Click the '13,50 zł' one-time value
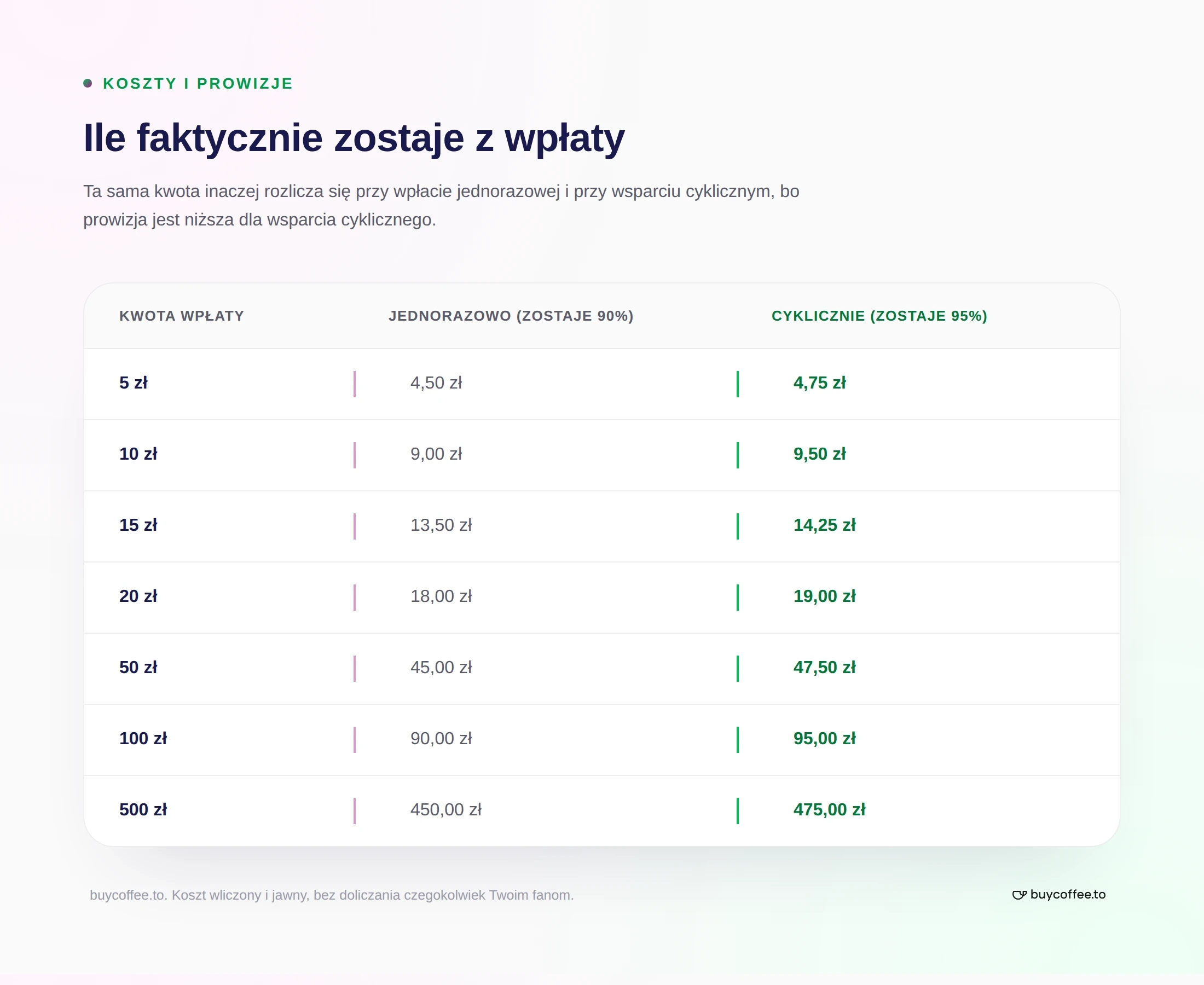This screenshot has height=985, width=1204. point(441,525)
